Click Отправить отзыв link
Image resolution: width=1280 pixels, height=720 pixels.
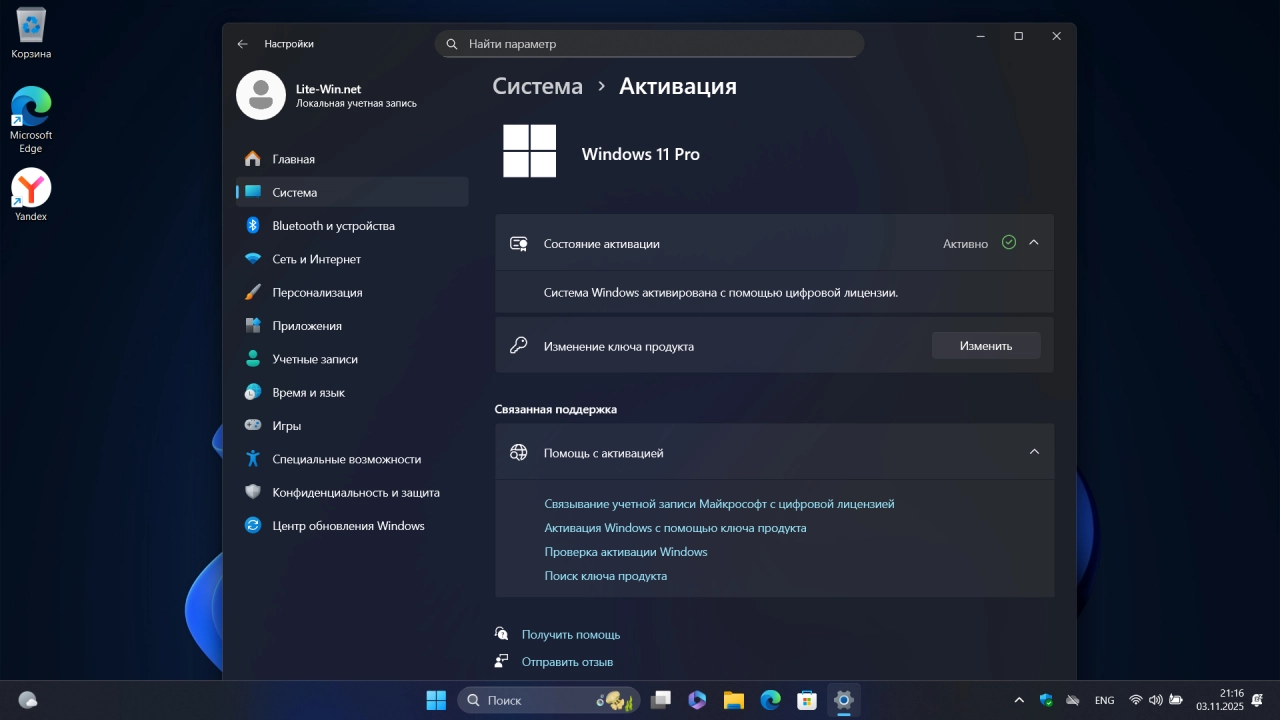567,661
